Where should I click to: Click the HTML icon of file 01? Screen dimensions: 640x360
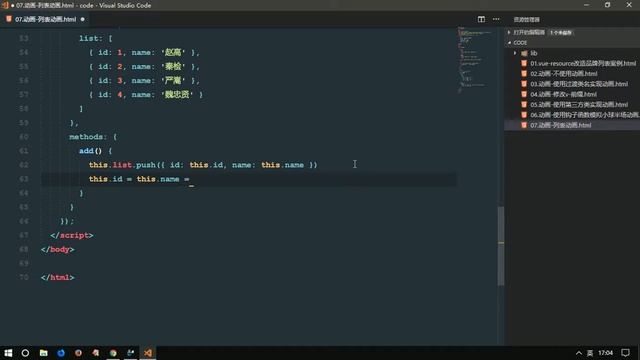pyautogui.click(x=524, y=63)
